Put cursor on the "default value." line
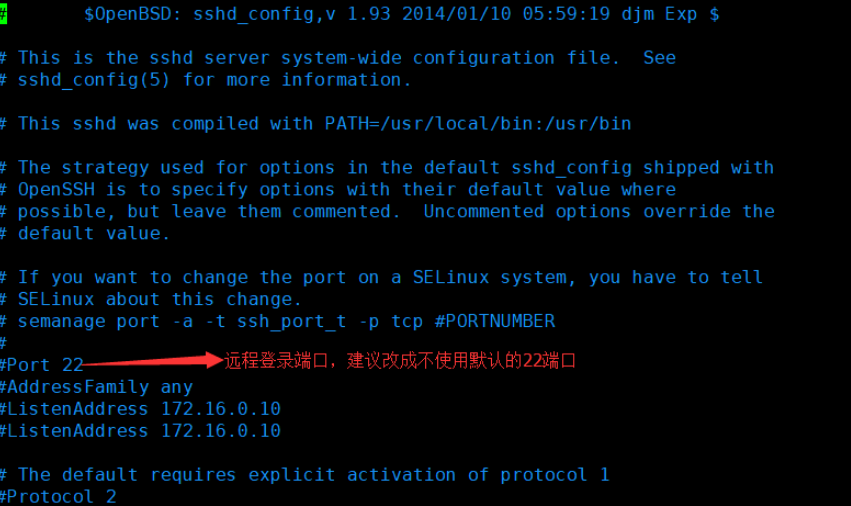The height and width of the screenshot is (506, 851). [94, 233]
